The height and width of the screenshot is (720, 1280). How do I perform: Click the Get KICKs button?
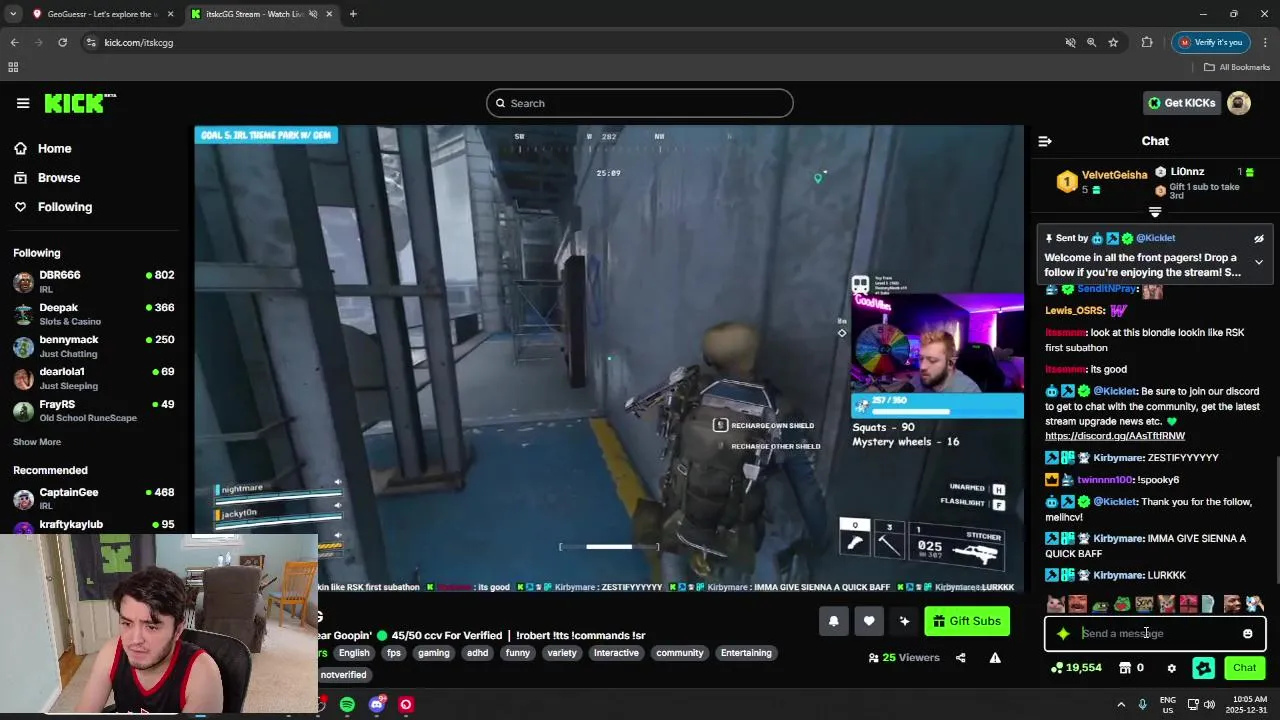click(x=1182, y=103)
